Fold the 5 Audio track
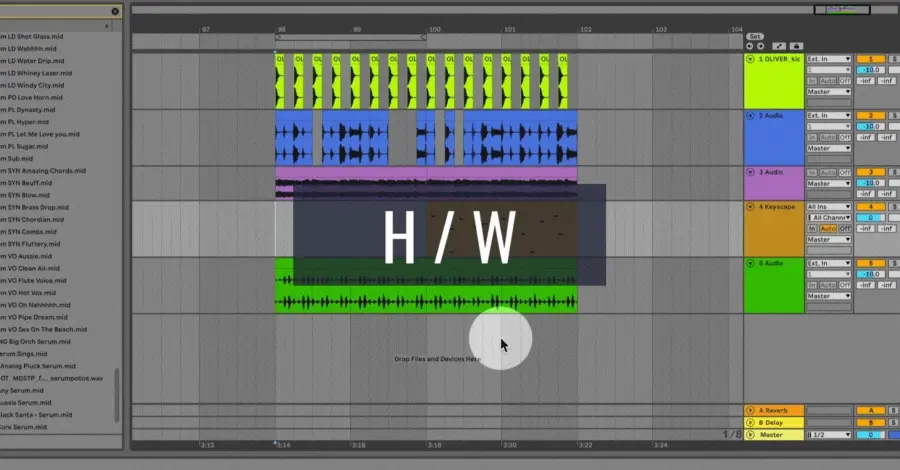This screenshot has height=470, width=900. coord(750,263)
